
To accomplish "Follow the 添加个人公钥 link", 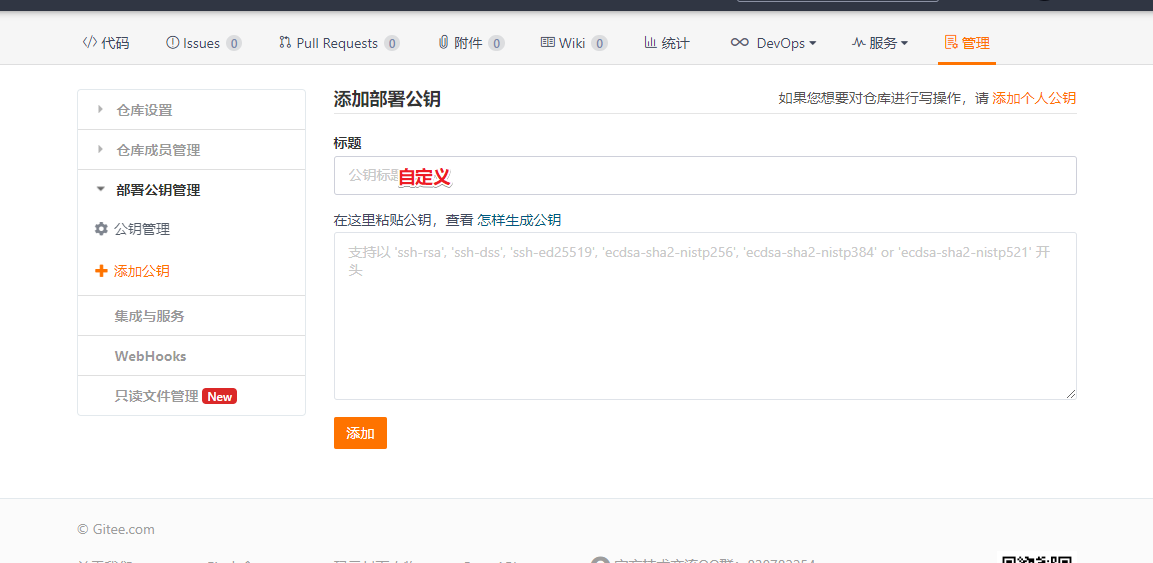I will (x=1033, y=98).
